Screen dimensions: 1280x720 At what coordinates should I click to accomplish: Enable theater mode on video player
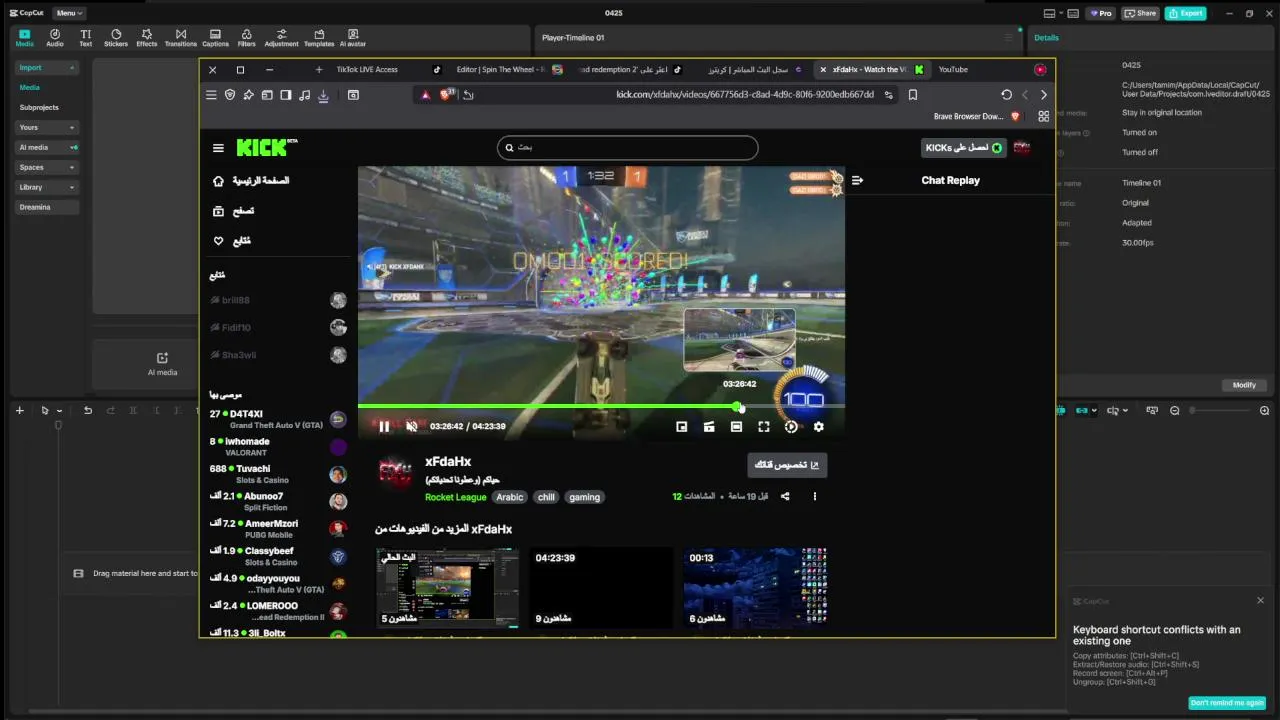[x=736, y=427]
